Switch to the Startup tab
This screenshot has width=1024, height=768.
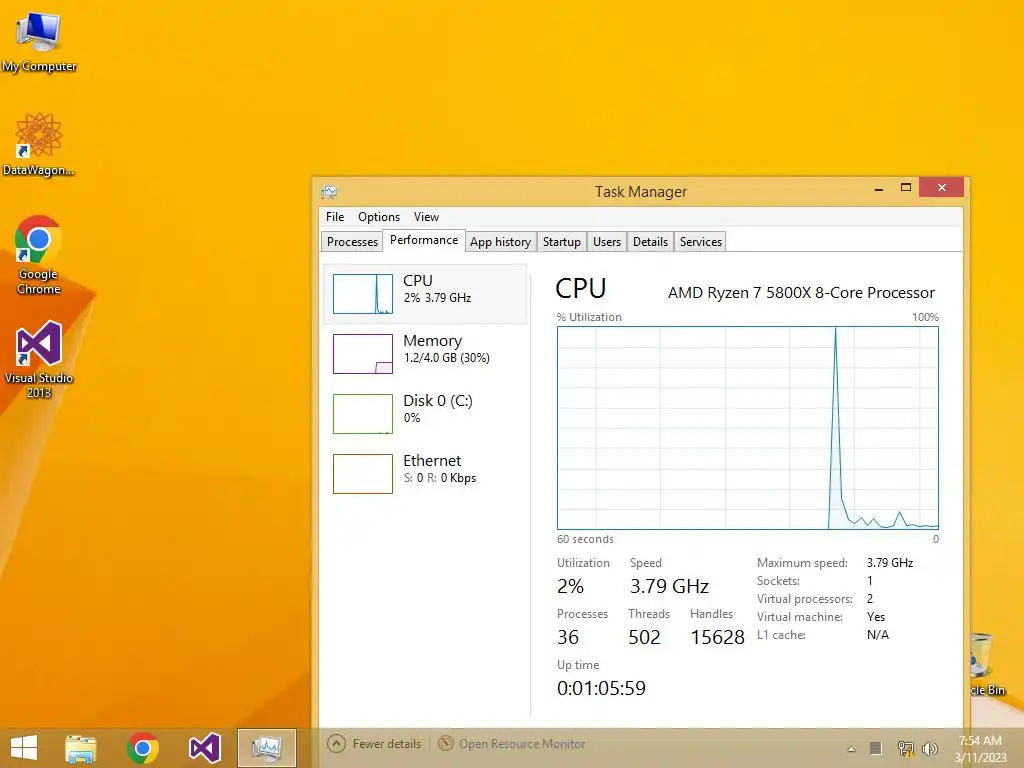pos(562,242)
